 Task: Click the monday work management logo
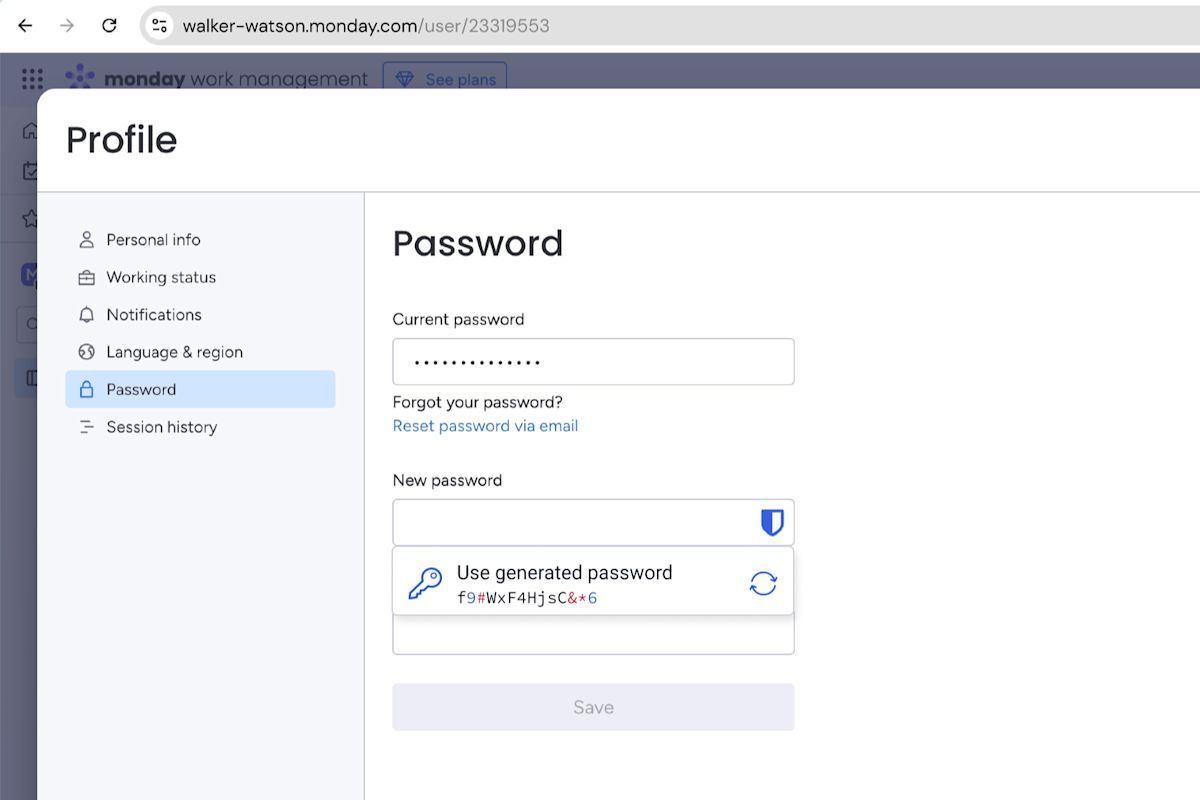tap(216, 79)
